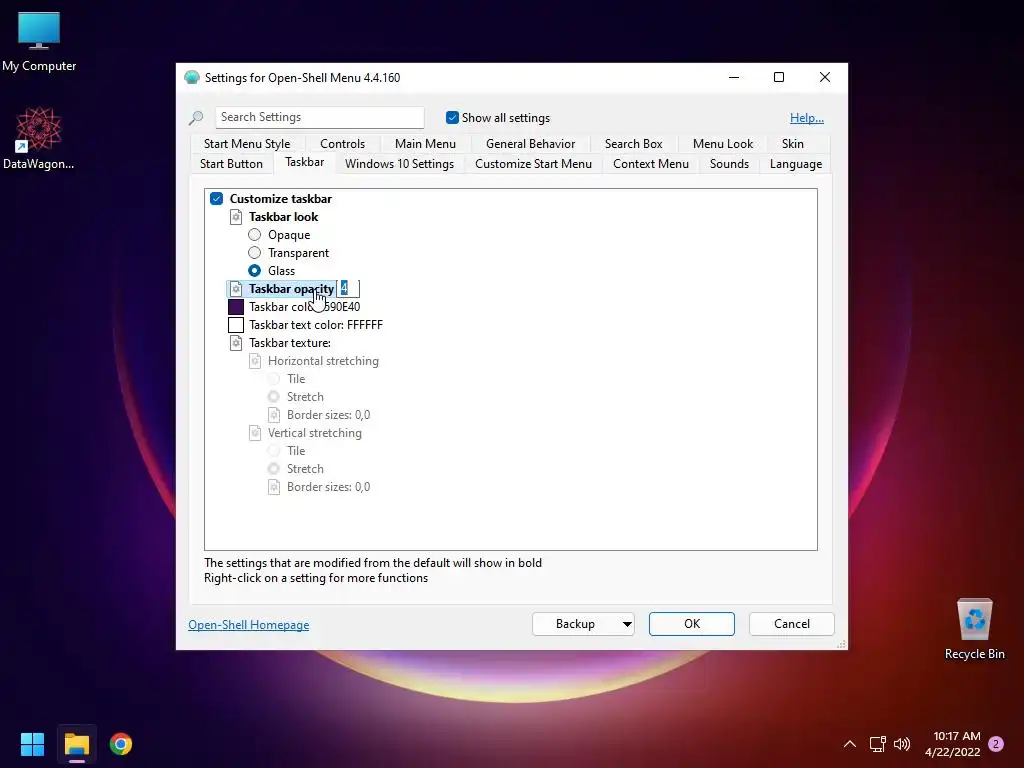Show hidden tray icons chevron

tap(850, 744)
